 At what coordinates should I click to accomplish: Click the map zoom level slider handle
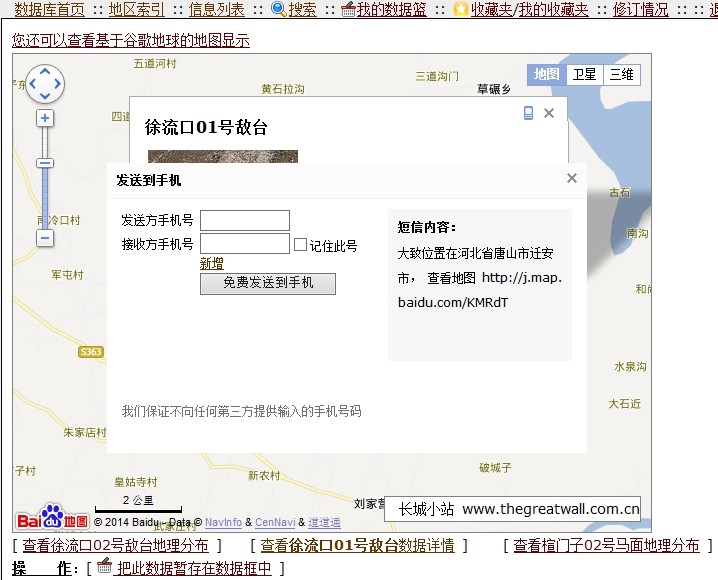pos(45,163)
